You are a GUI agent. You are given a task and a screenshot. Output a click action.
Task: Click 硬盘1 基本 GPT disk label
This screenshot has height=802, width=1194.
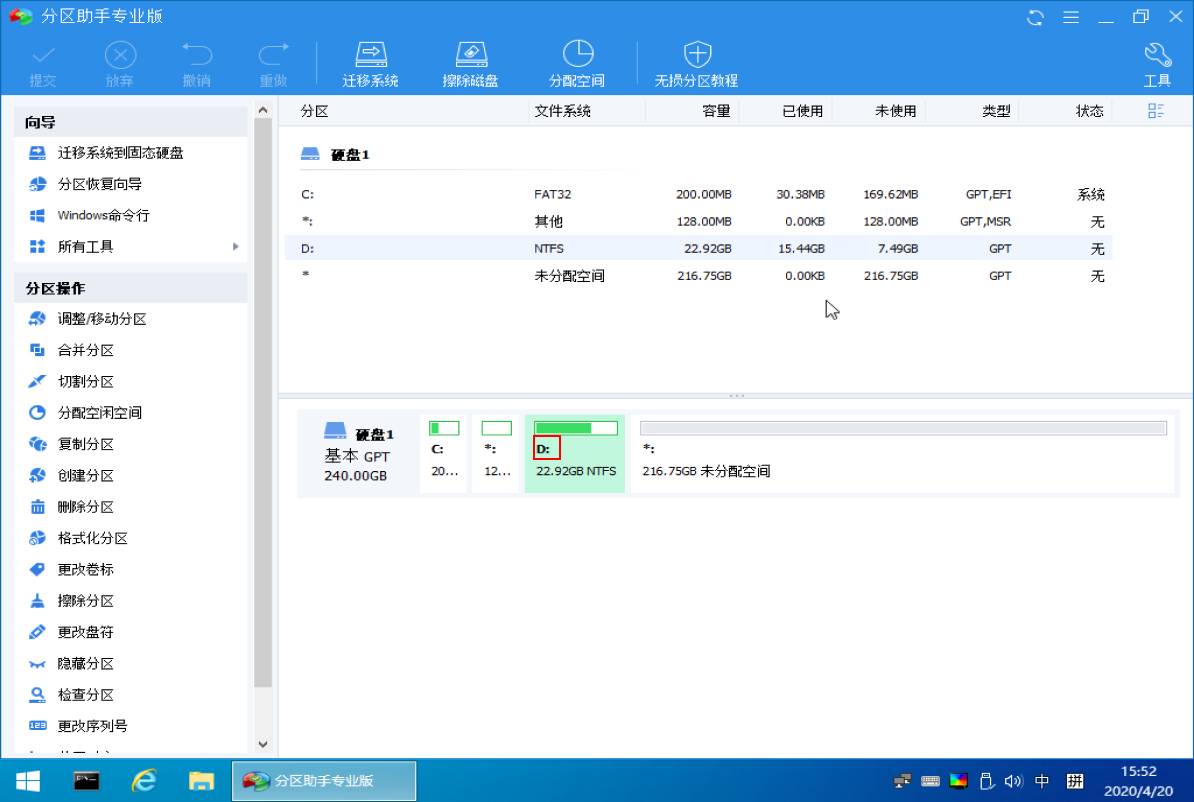[358, 453]
